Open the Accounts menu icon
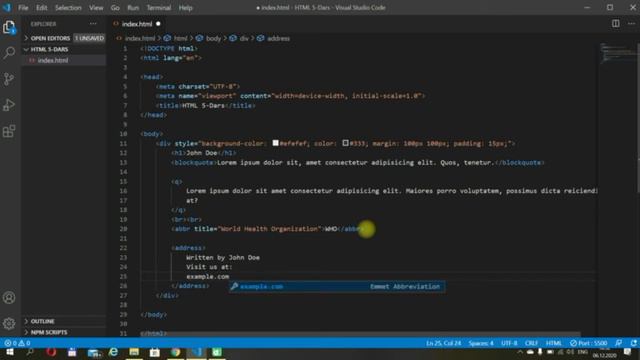This screenshot has width=640, height=360. (x=9, y=298)
